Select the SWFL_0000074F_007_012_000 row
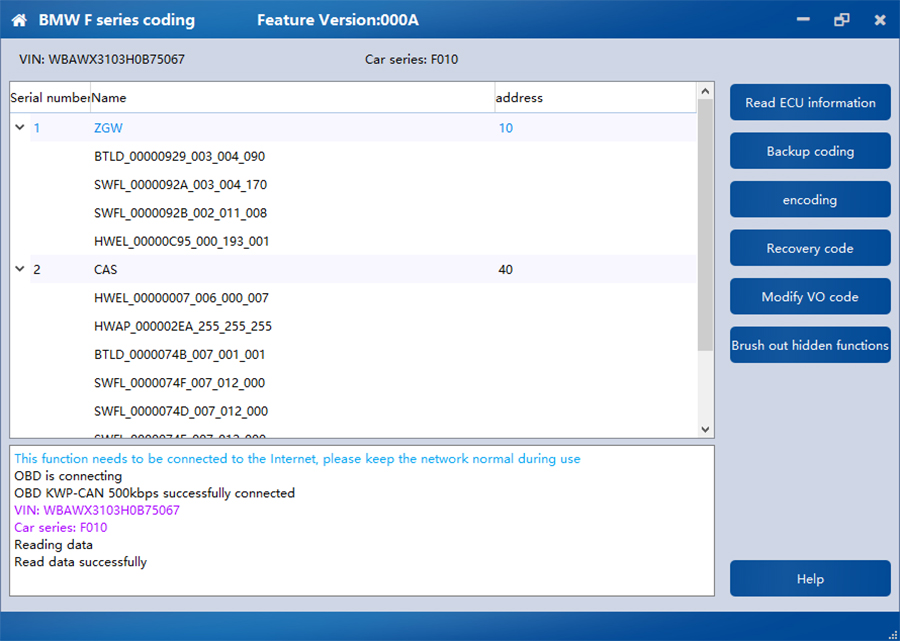The image size is (900, 641). point(180,383)
